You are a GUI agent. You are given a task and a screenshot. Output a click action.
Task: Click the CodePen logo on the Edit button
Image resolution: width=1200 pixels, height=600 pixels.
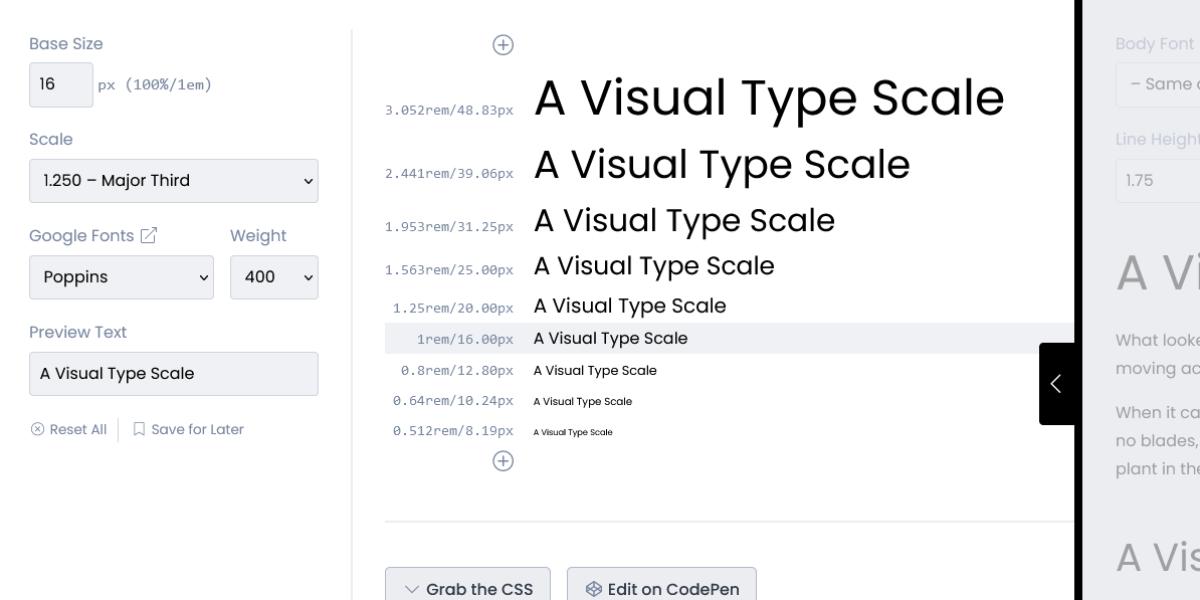tap(595, 588)
